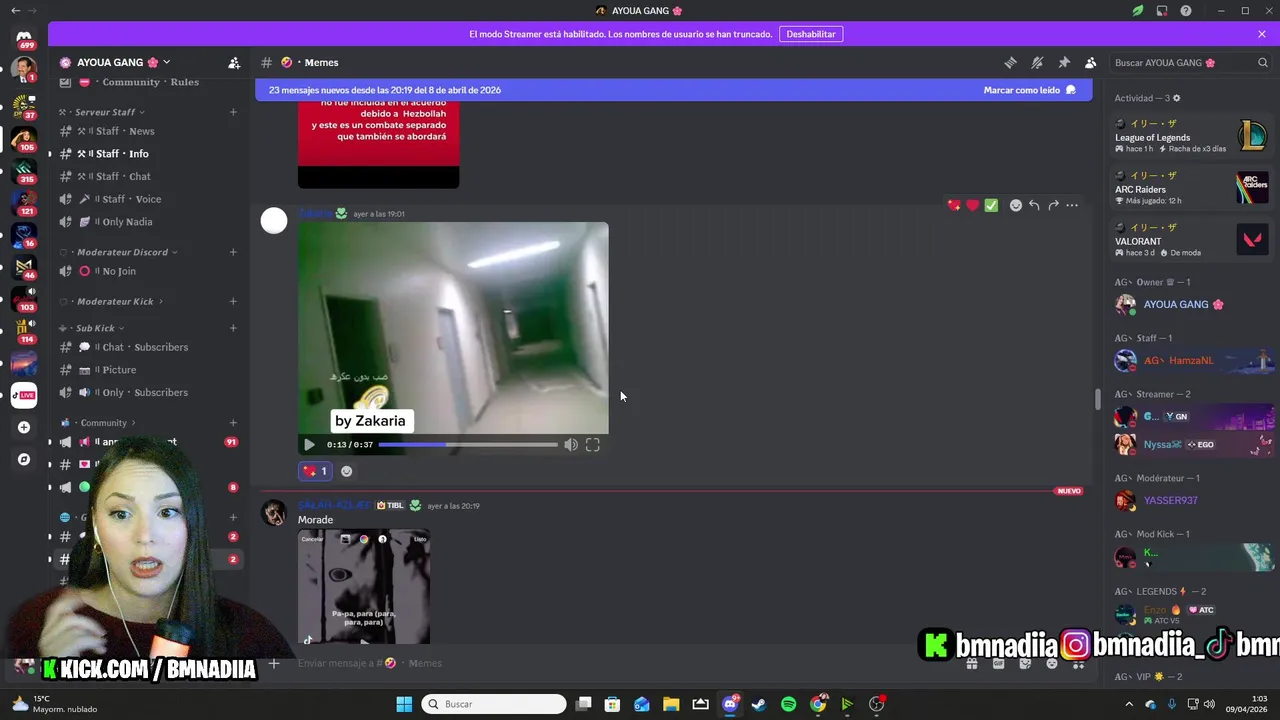Open YASSER937 moderator profile

coord(1192,500)
